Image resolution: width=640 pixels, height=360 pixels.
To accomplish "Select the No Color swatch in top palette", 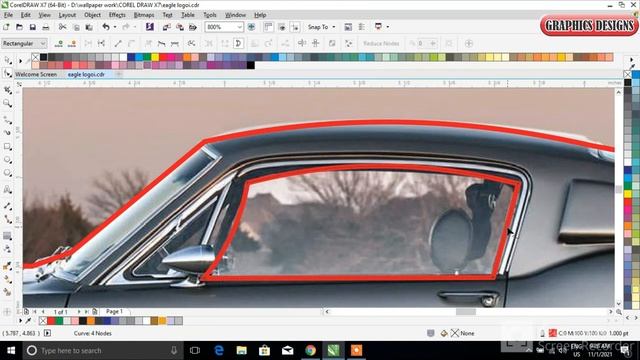I will (36, 57).
